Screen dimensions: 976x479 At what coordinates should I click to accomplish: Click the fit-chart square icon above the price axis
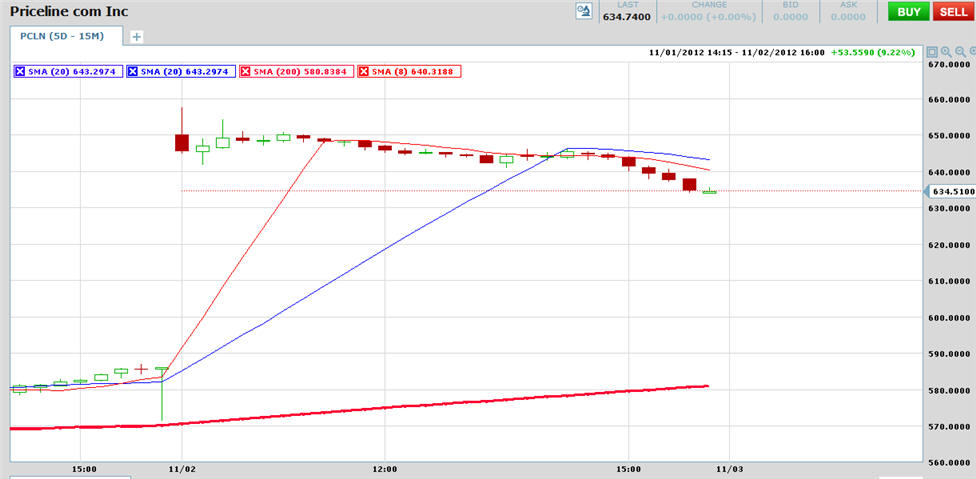(932, 52)
